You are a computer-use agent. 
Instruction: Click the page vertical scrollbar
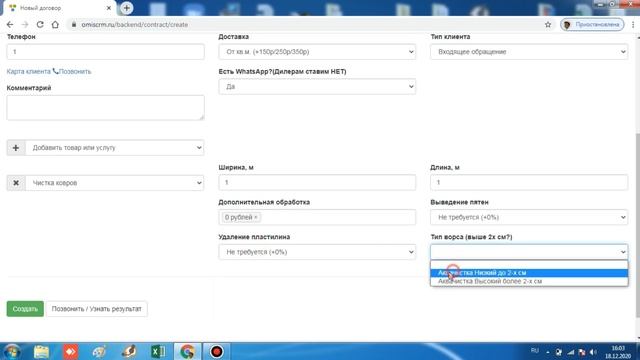[638, 224]
